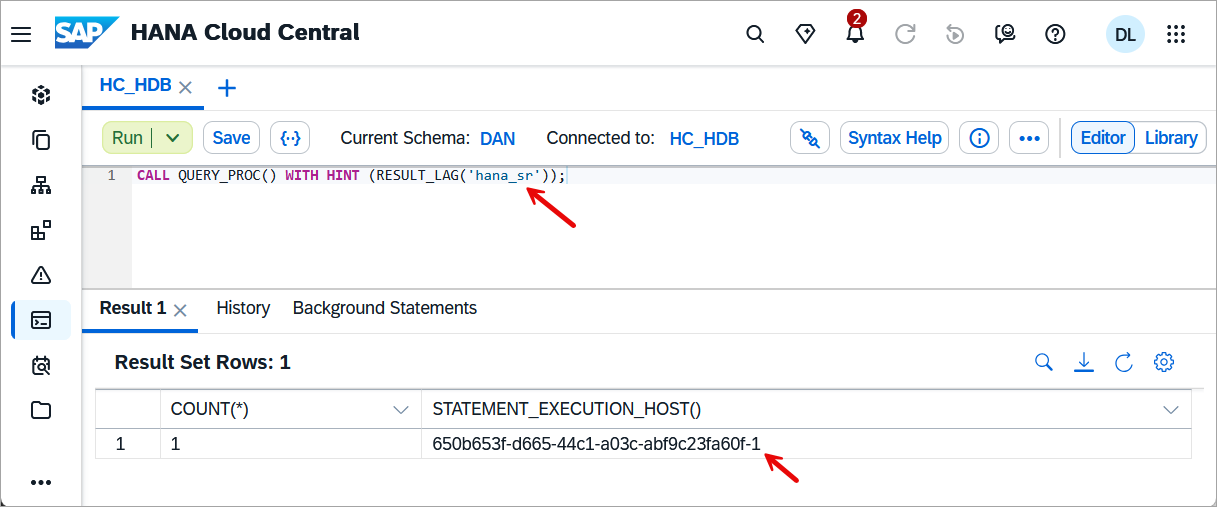
Task: Show more sidebar items ellipsis
Action: tap(41, 482)
